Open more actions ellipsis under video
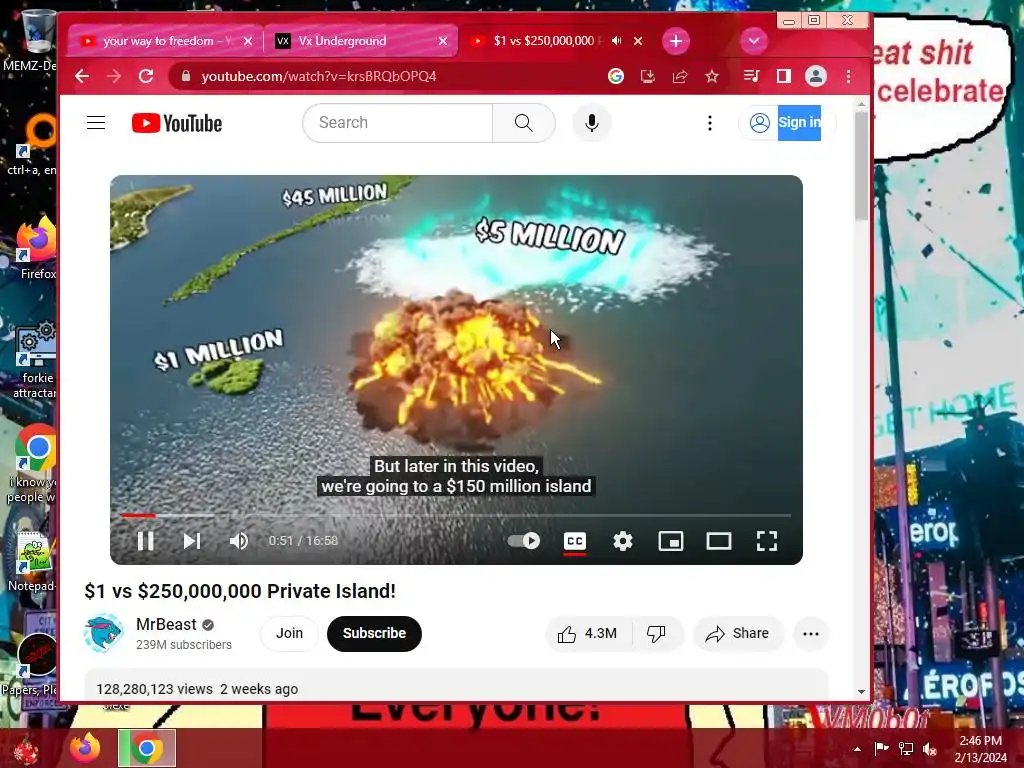 click(810, 633)
